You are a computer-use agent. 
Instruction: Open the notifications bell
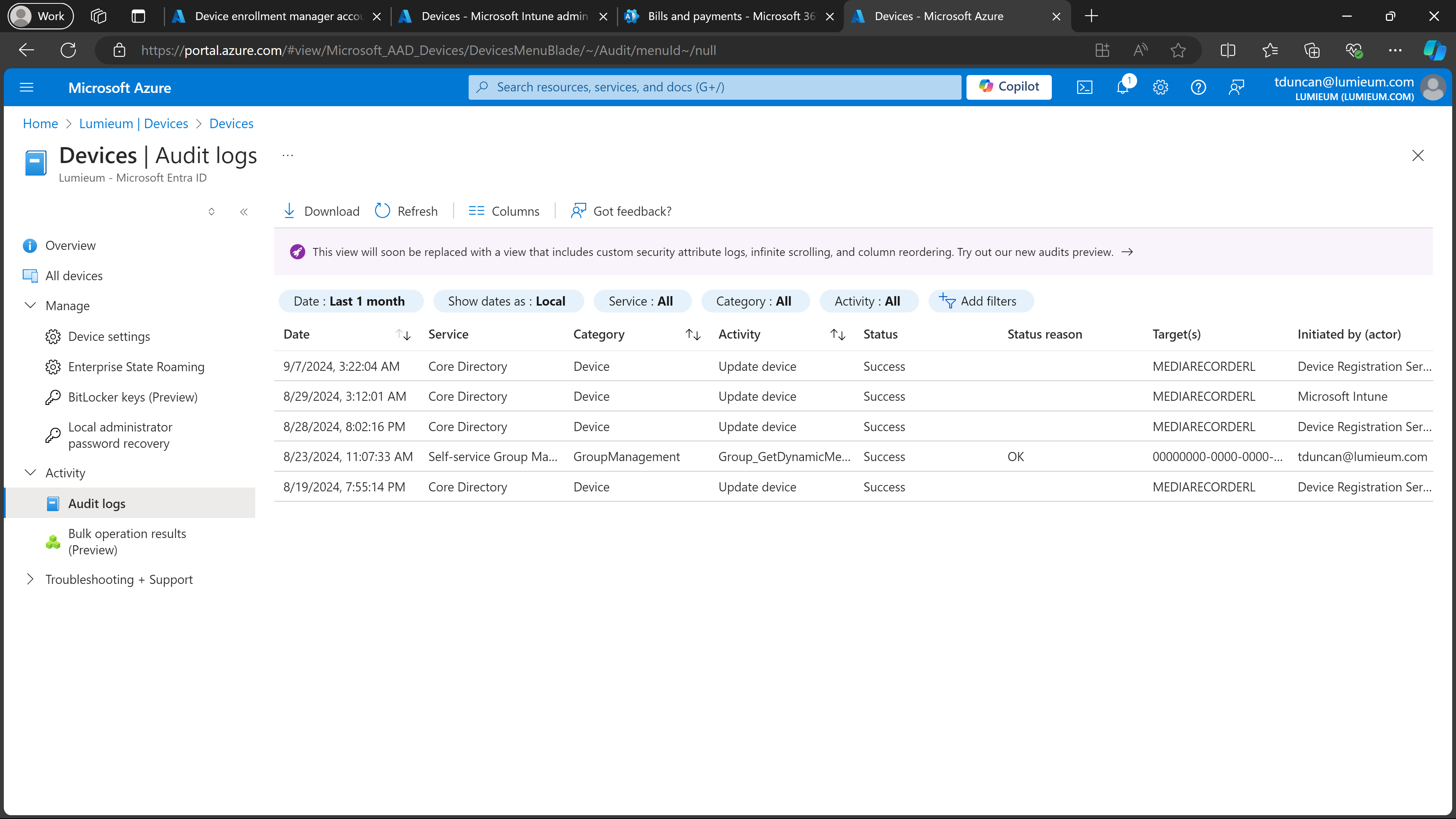coord(1122,87)
